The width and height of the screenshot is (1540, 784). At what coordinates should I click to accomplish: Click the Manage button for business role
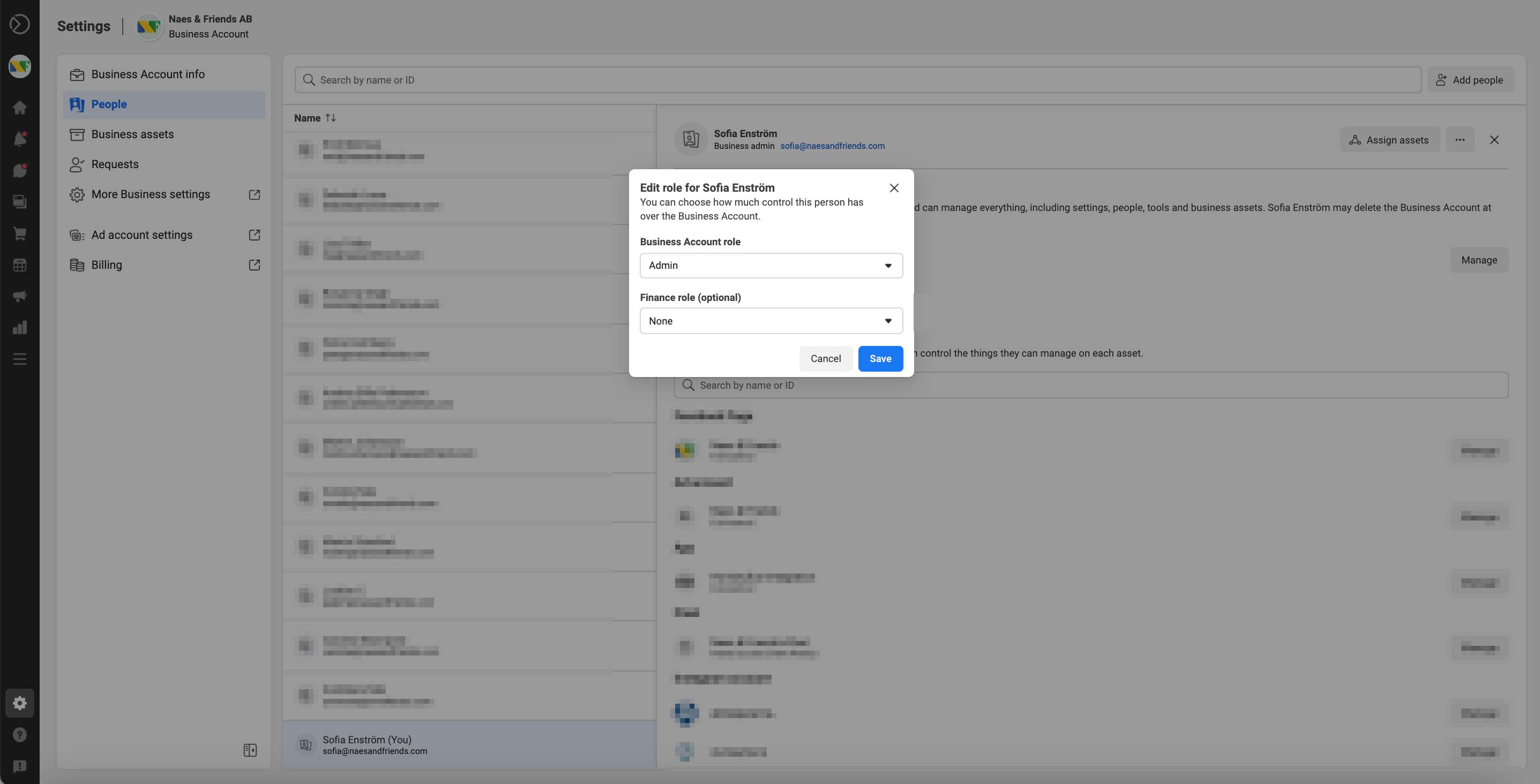click(1478, 260)
